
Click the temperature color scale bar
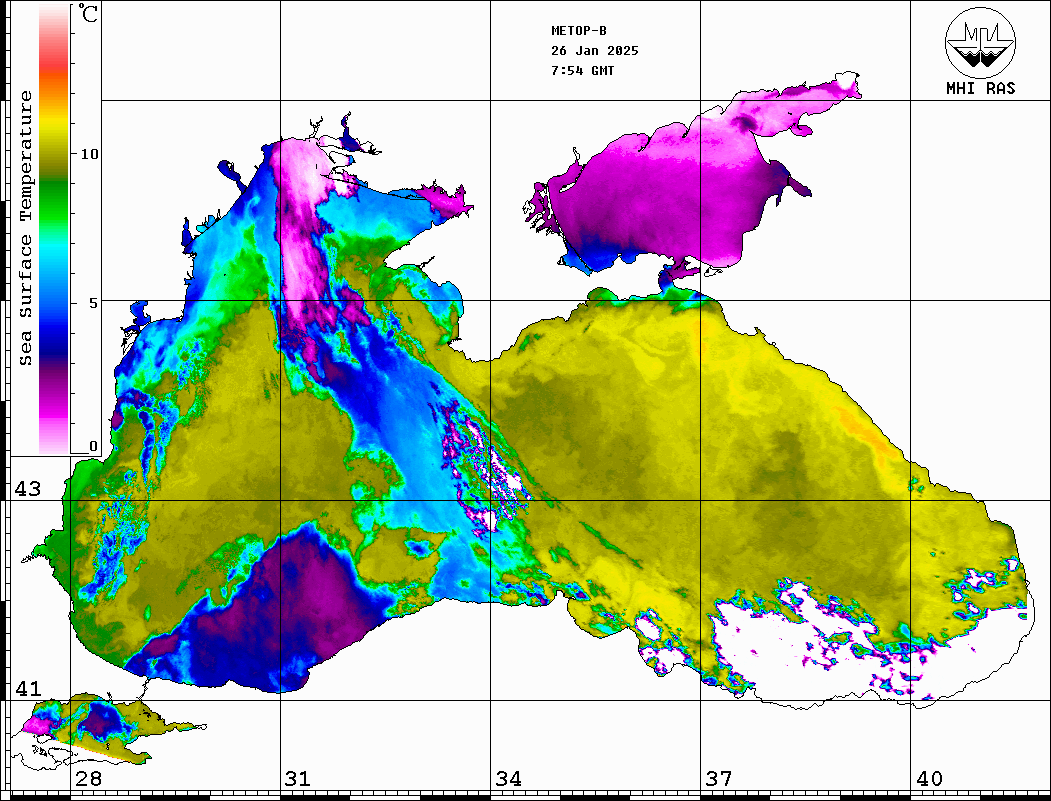tap(54, 229)
